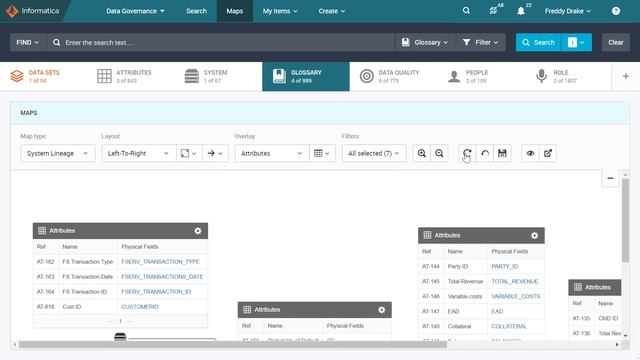The image size is (640, 360).
Task: Open the Overlay Attributes dropdown
Action: pos(271,153)
